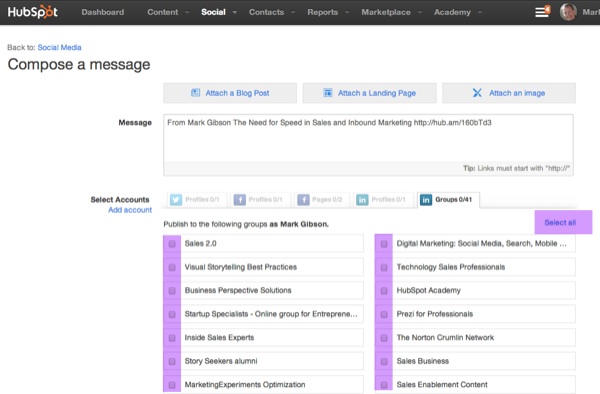
Task: Click Facebook icon beside Pages 0/2
Action: pyautogui.click(x=303, y=200)
